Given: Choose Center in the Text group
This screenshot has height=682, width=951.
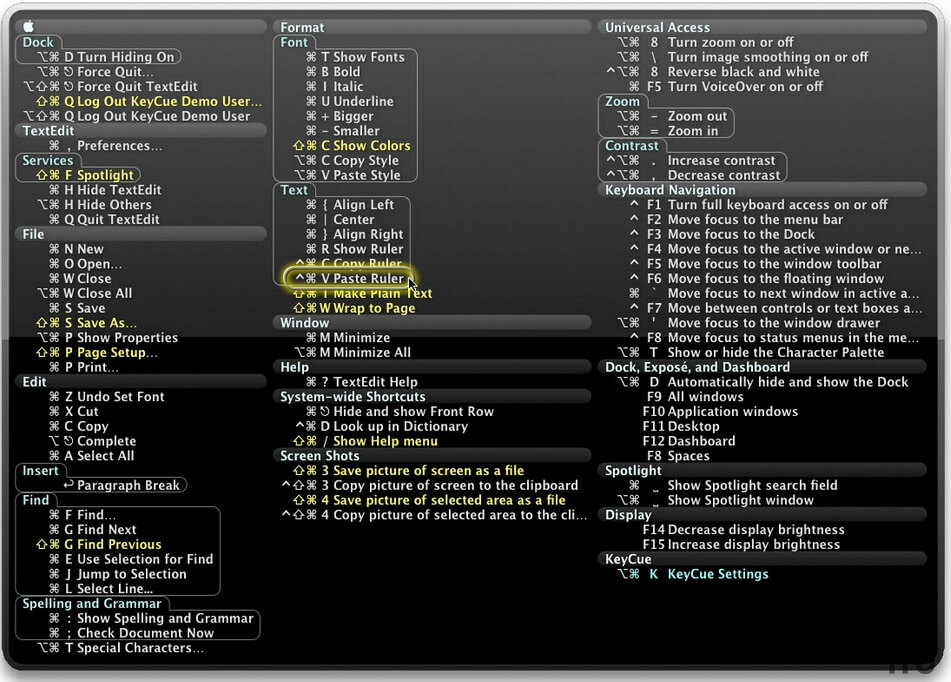Looking at the screenshot, I should (x=340, y=220).
